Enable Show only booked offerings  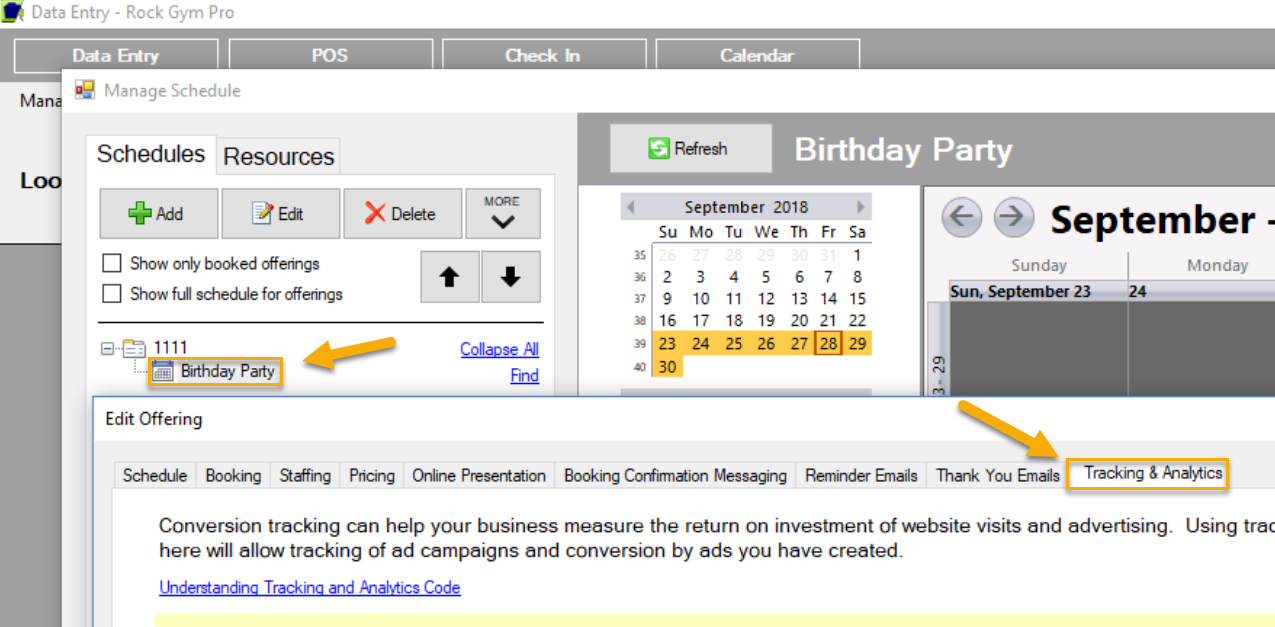pyautogui.click(x=112, y=264)
